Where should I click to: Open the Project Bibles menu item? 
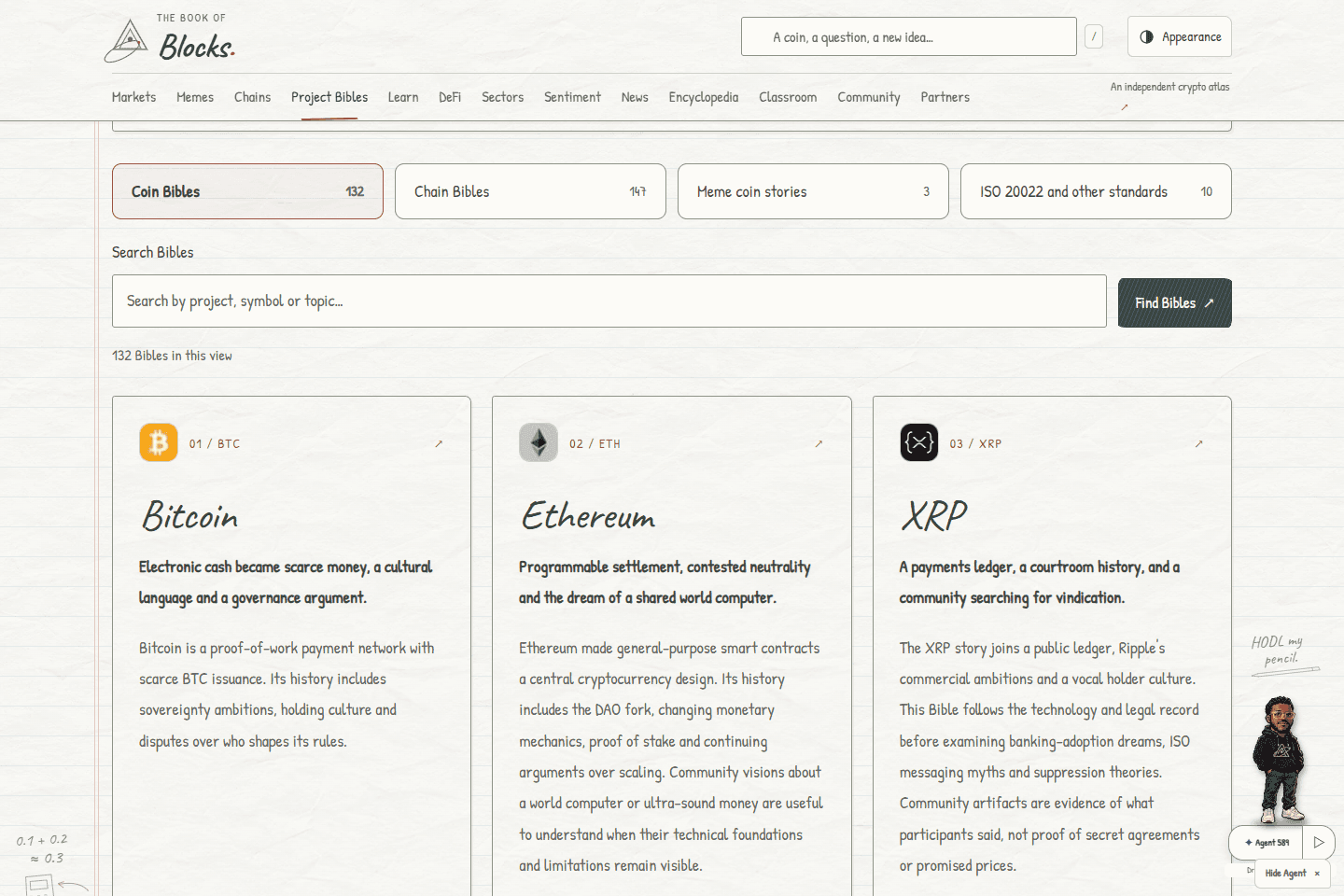point(329,97)
